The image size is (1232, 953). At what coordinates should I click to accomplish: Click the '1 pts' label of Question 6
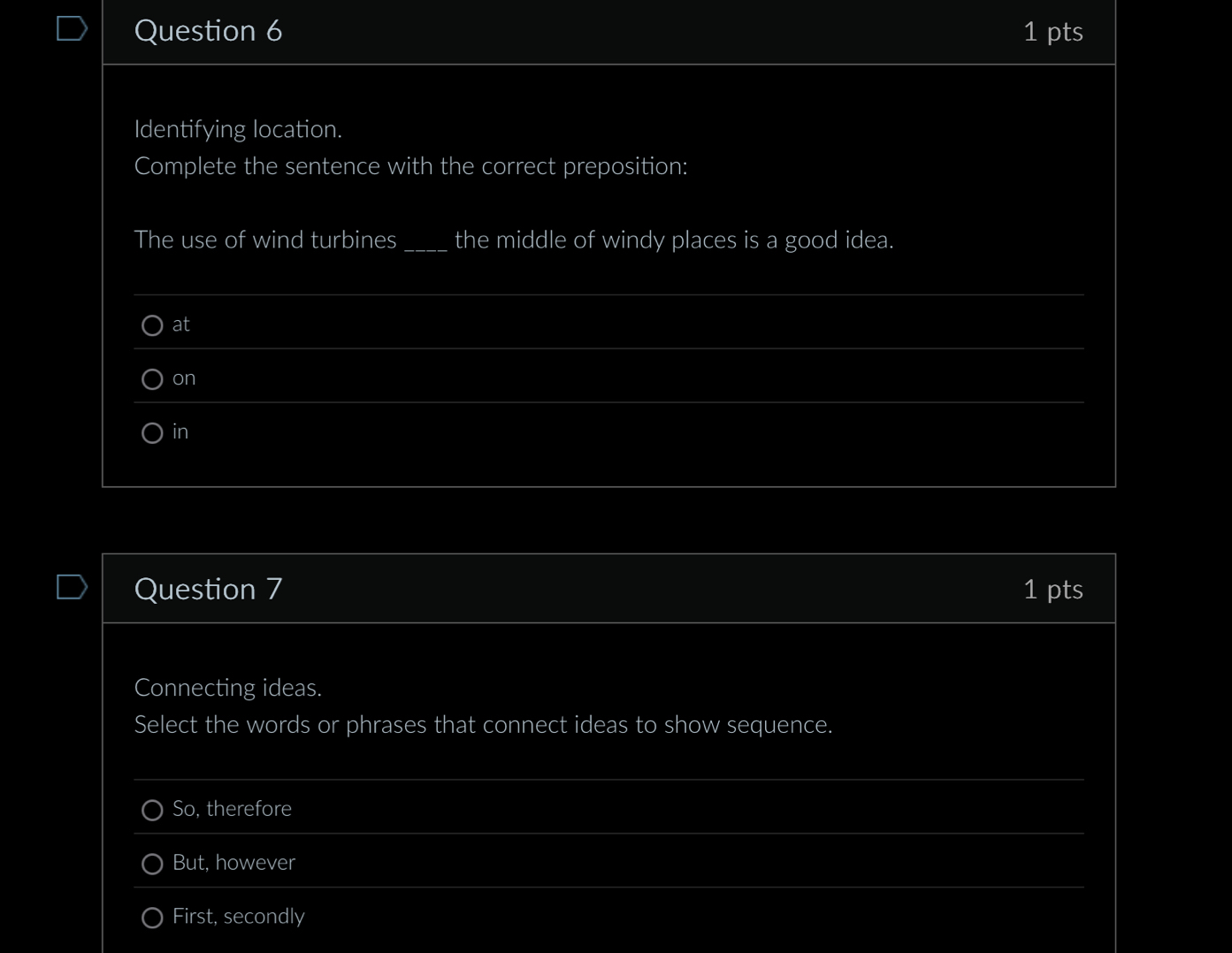1052,32
